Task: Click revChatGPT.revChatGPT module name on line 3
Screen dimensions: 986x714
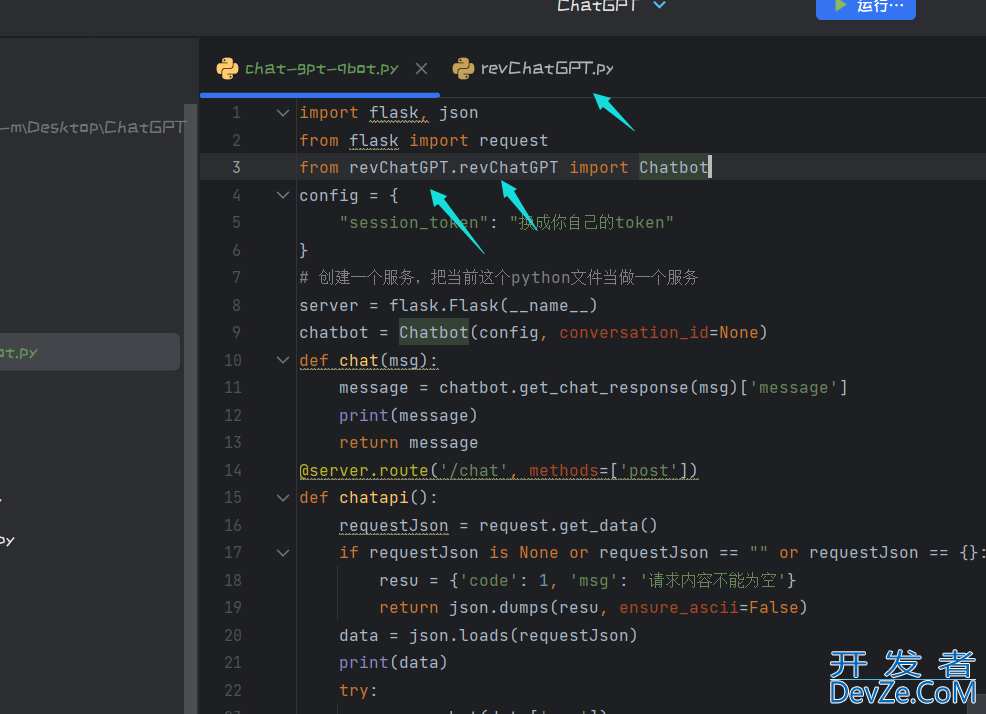Action: (453, 167)
